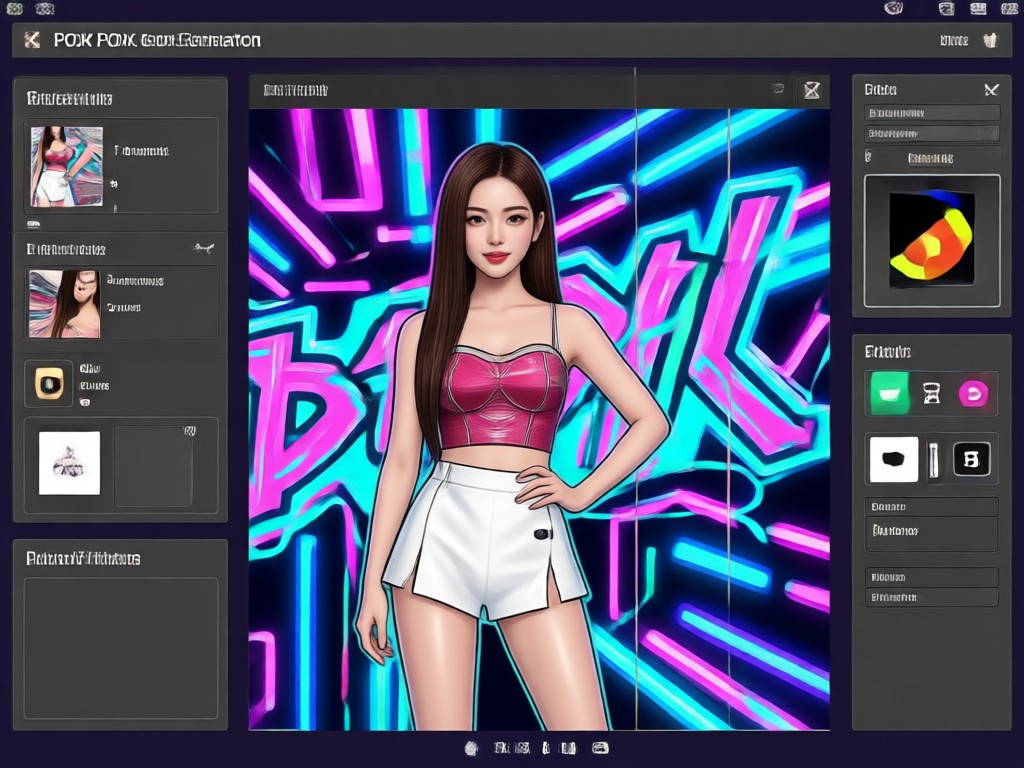
Task: Click the header label of the bottom-left panel
Action: pyautogui.click(x=83, y=559)
